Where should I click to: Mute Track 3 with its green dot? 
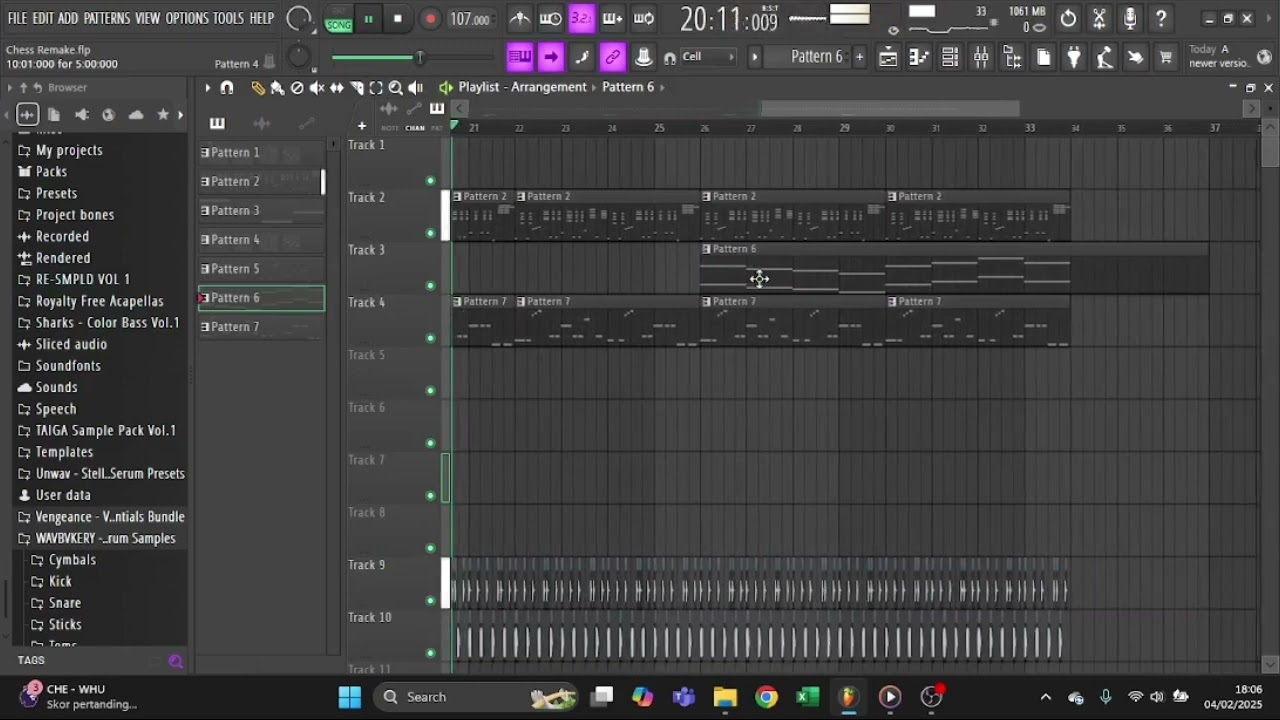pyautogui.click(x=431, y=286)
